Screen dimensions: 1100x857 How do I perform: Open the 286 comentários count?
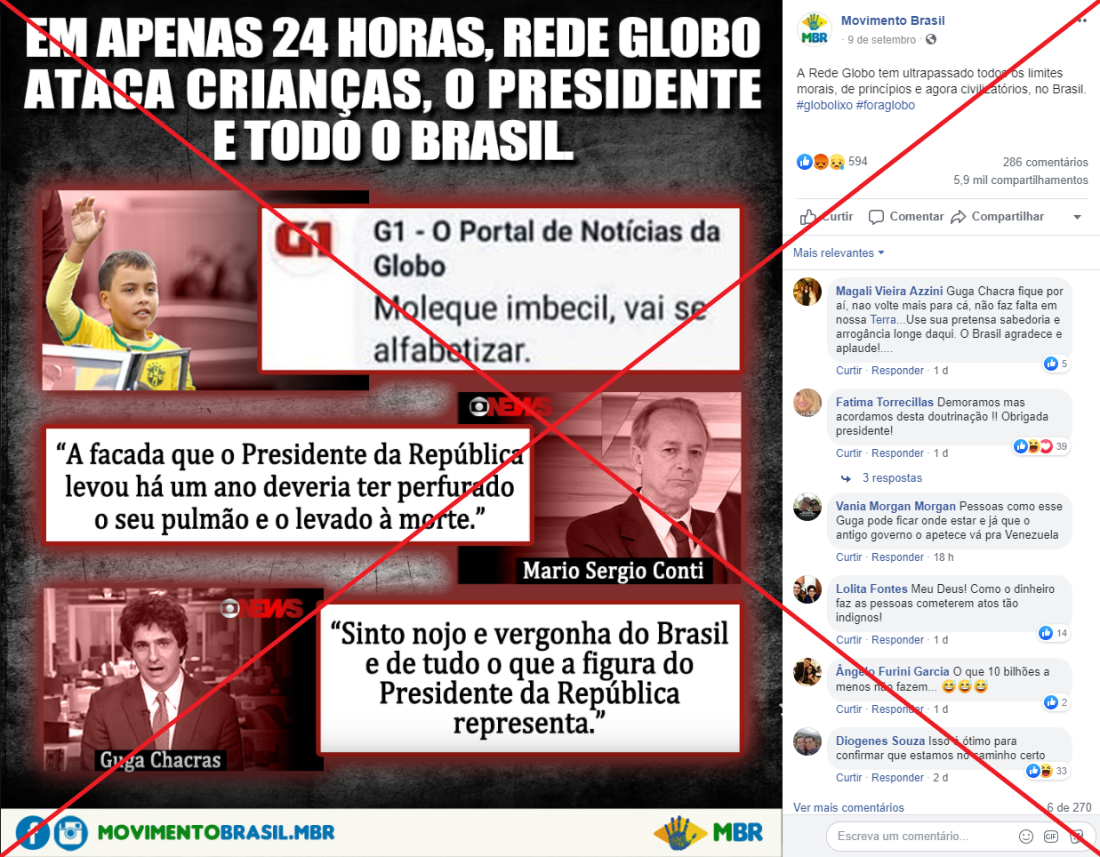(x=1045, y=162)
